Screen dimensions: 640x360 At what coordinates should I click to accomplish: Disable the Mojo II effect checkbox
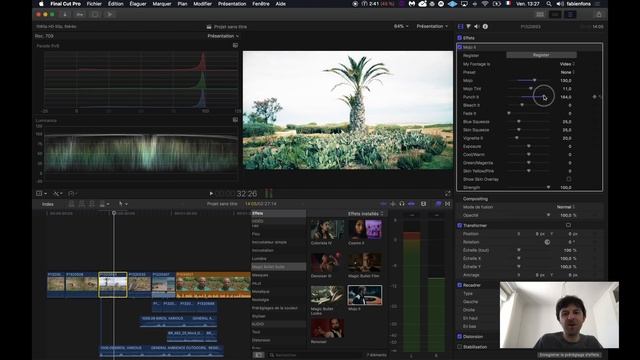(460, 47)
